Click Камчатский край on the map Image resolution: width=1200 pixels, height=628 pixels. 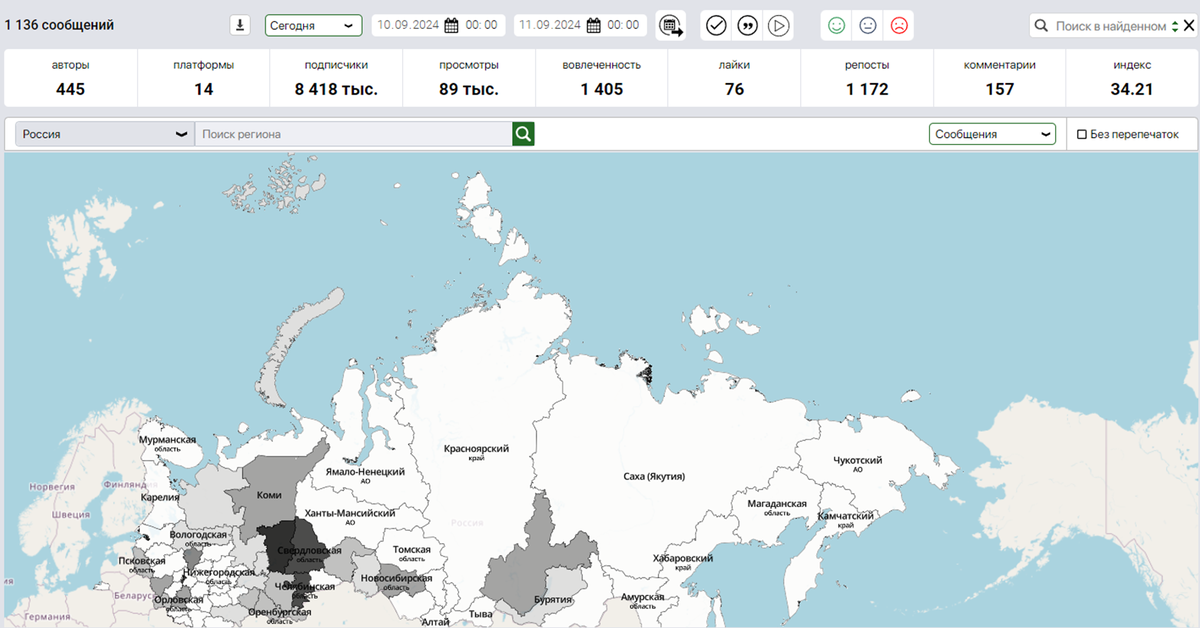click(846, 519)
